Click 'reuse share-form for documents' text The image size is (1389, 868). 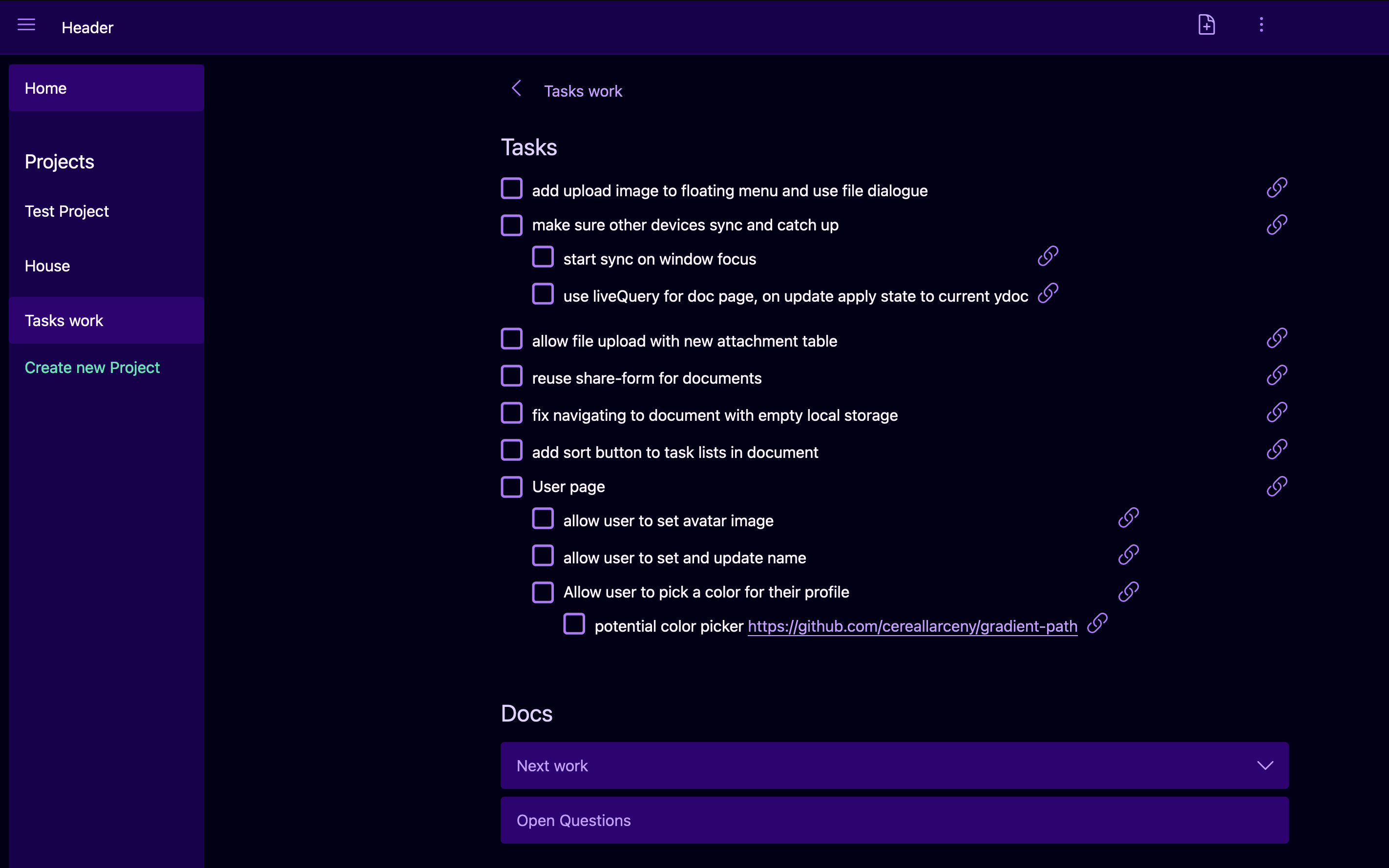647,378
